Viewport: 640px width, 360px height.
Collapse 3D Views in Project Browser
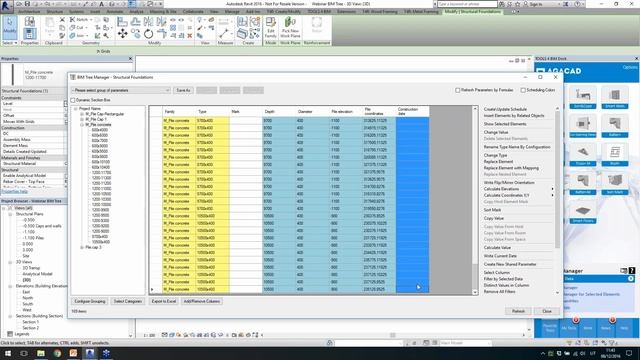pyautogui.click(x=10, y=262)
